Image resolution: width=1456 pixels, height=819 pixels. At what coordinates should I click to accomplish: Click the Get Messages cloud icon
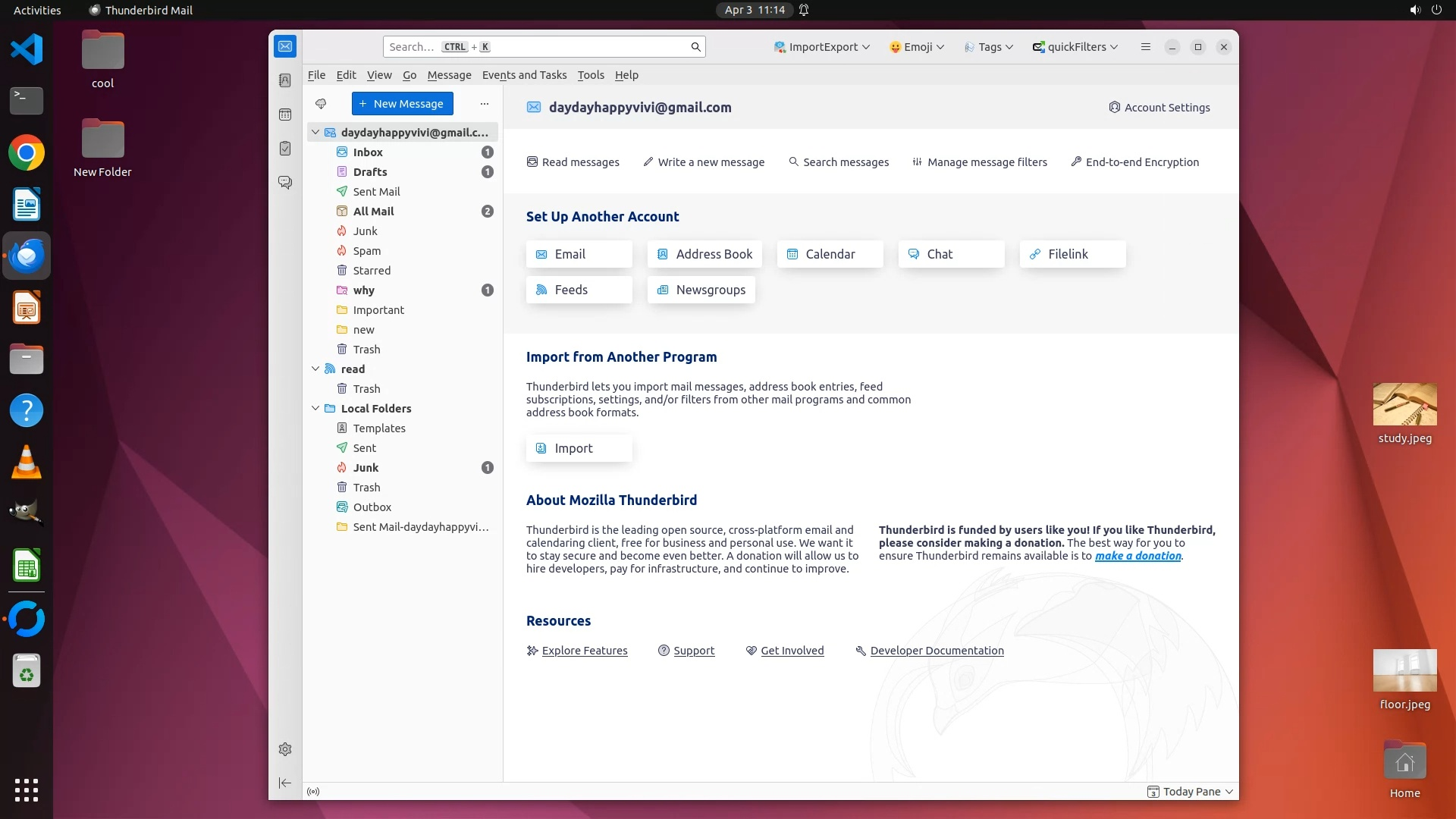pos(321,104)
